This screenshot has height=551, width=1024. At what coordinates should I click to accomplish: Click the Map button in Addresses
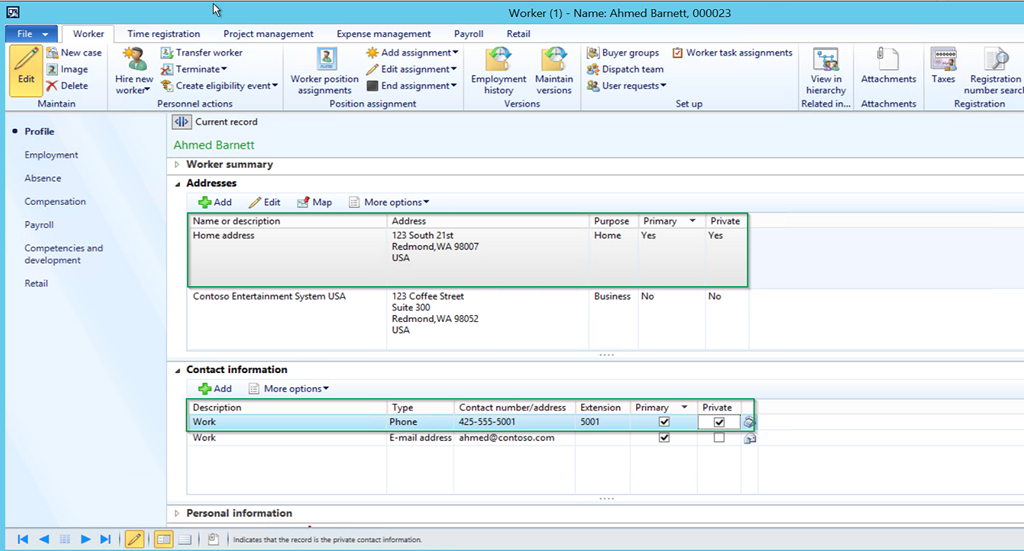(313, 202)
